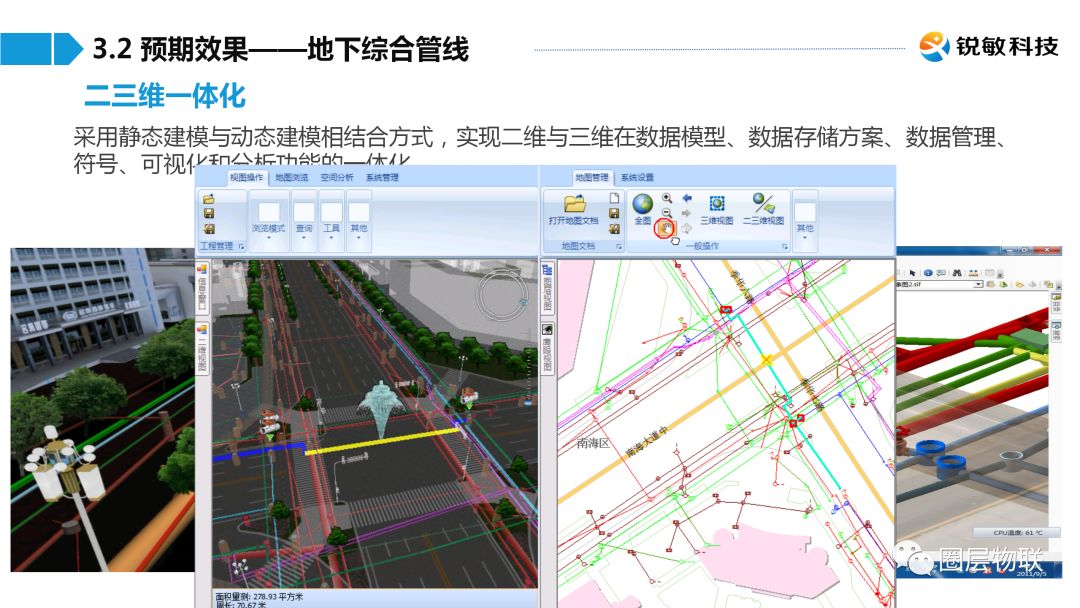
Task: Switch to the 视图操作 tab
Action: pos(247,178)
